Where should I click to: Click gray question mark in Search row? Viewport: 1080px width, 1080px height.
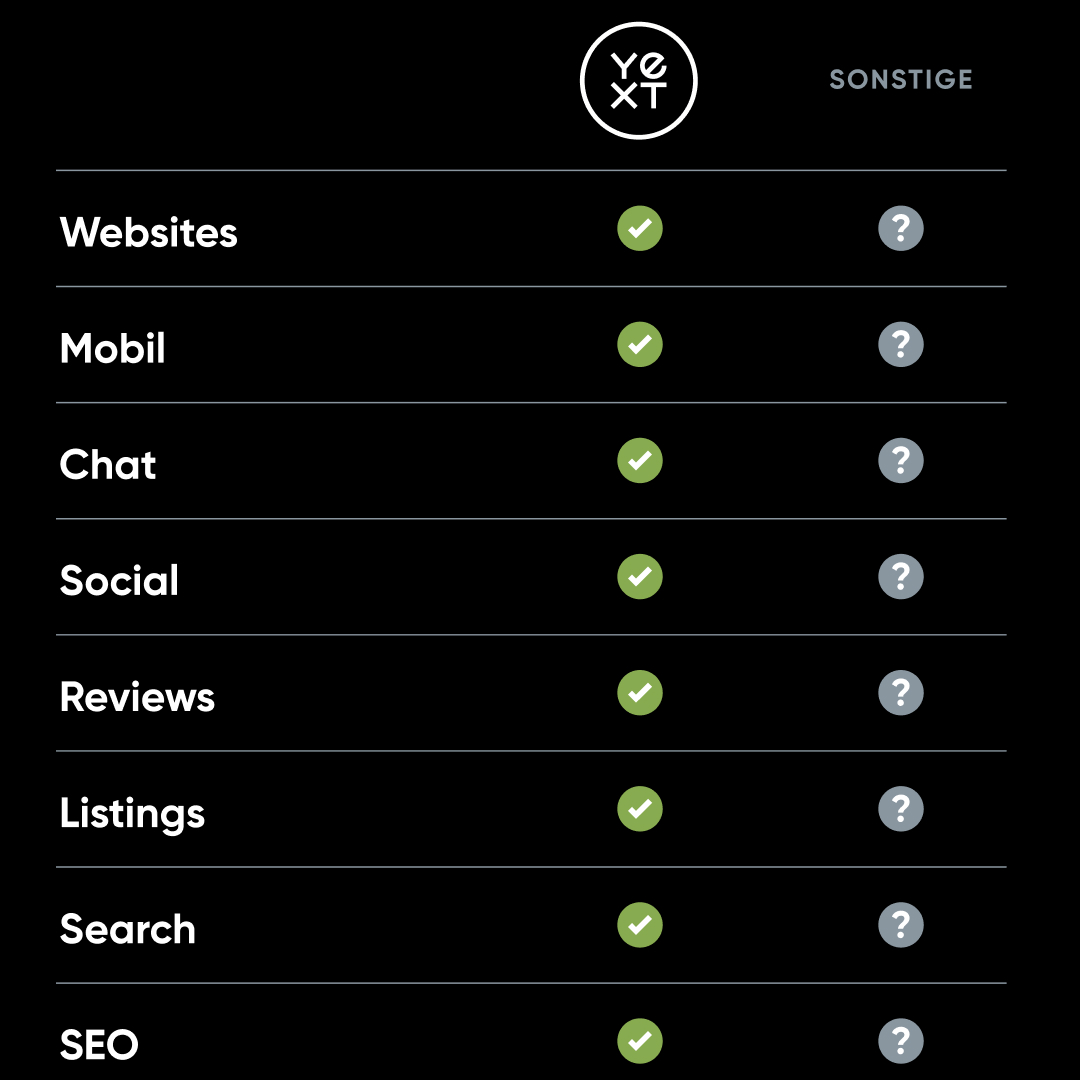pyautogui.click(x=901, y=924)
